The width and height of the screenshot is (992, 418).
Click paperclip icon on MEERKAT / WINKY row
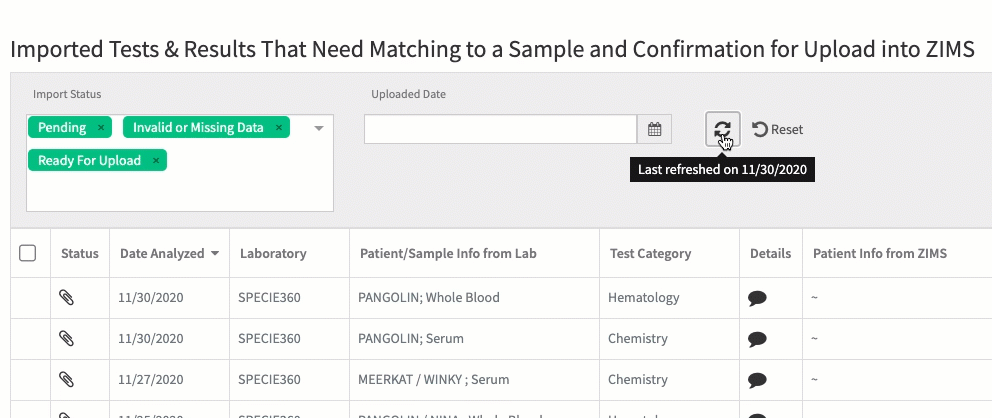point(66,379)
